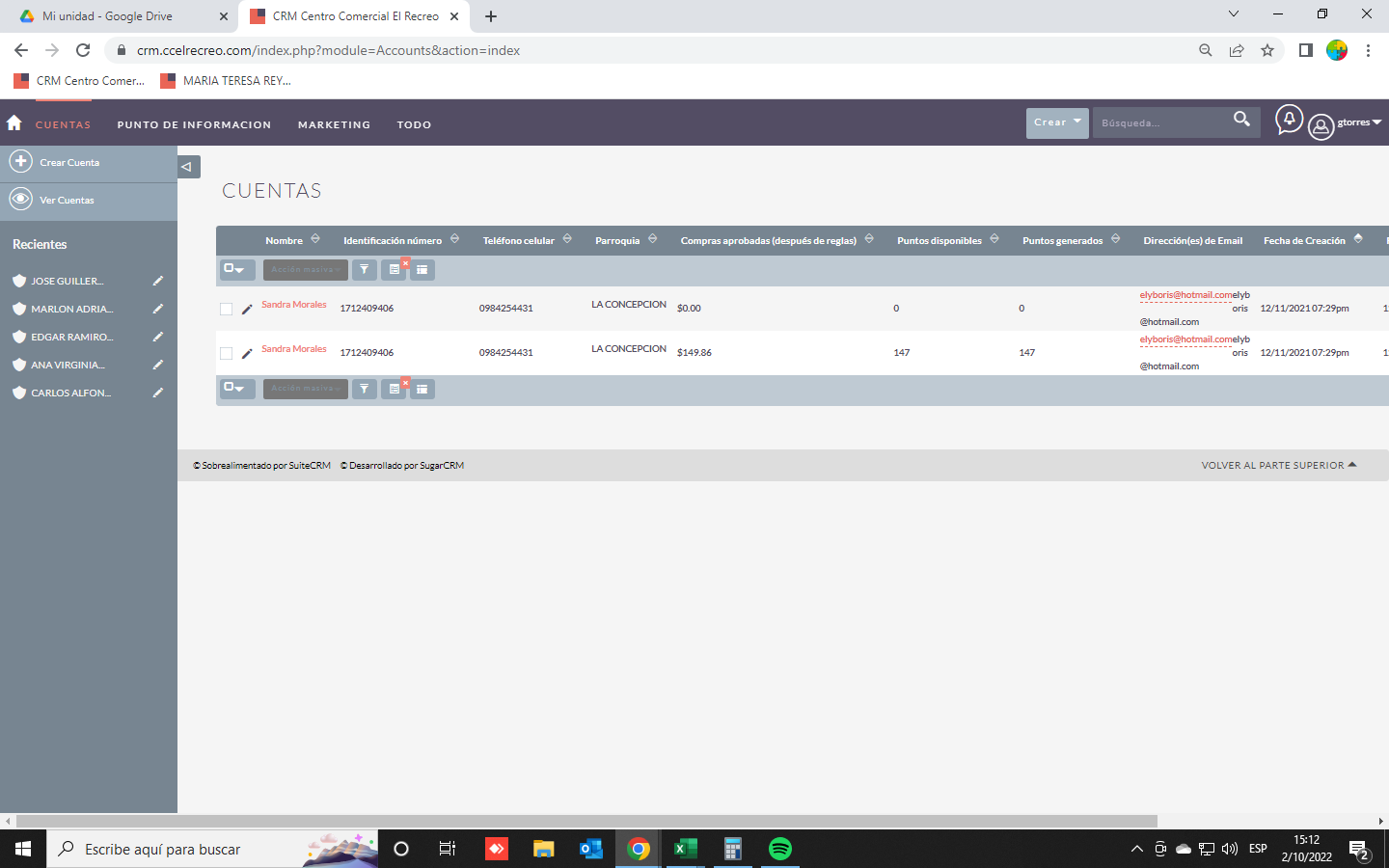Edit the Sandra Morales row with $0.00

click(x=247, y=310)
